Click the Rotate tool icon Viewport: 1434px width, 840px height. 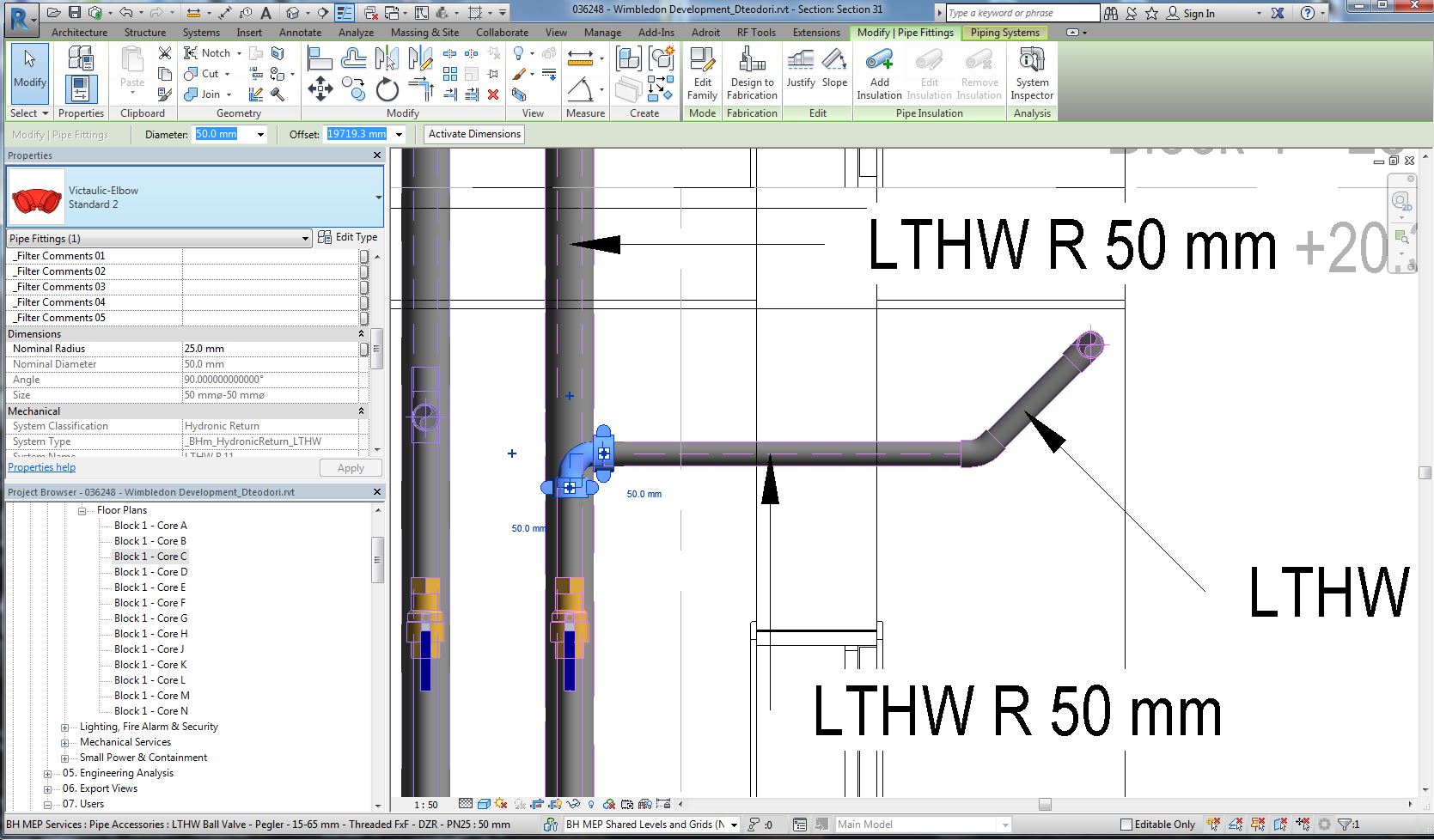coord(387,88)
